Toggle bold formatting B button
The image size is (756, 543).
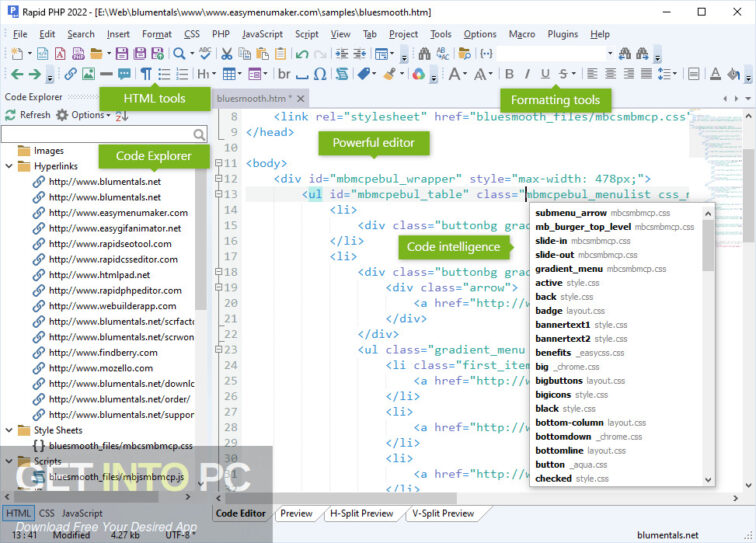(509, 74)
